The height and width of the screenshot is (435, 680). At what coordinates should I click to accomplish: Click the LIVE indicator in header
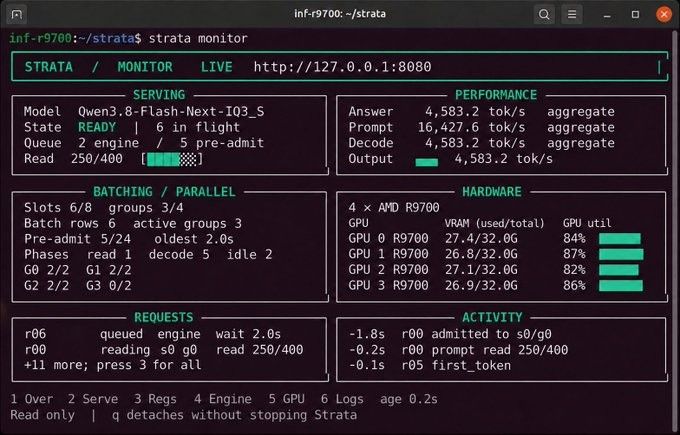pyautogui.click(x=216, y=67)
